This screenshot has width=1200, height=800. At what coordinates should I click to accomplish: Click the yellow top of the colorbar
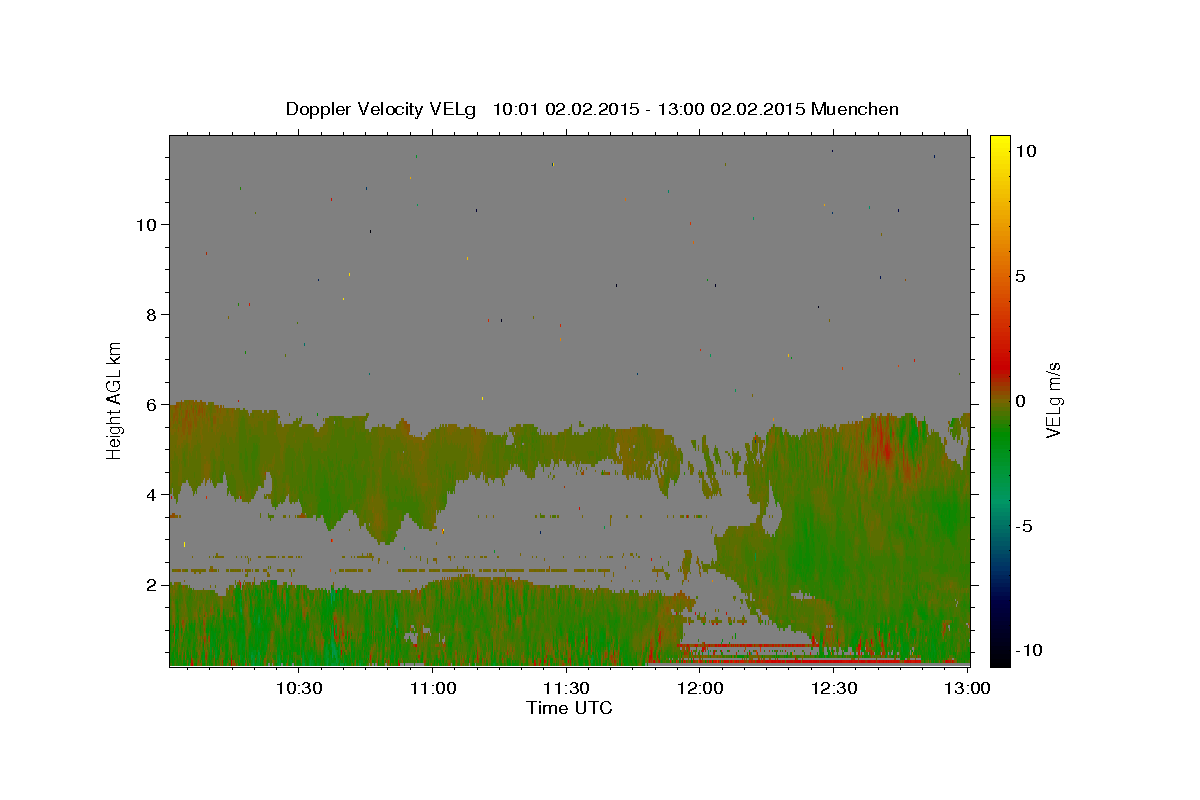[999, 145]
